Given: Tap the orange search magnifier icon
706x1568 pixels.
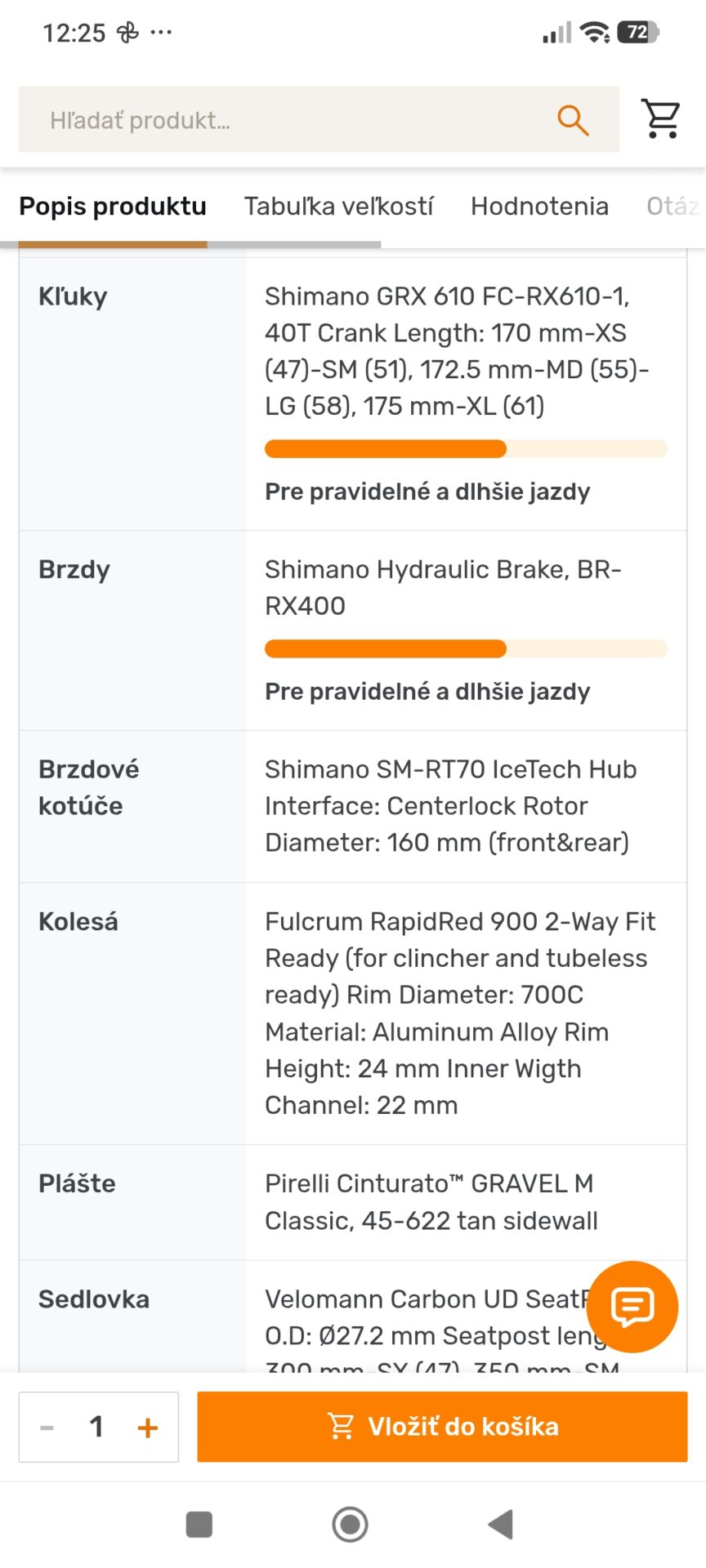Looking at the screenshot, I should [x=573, y=120].
